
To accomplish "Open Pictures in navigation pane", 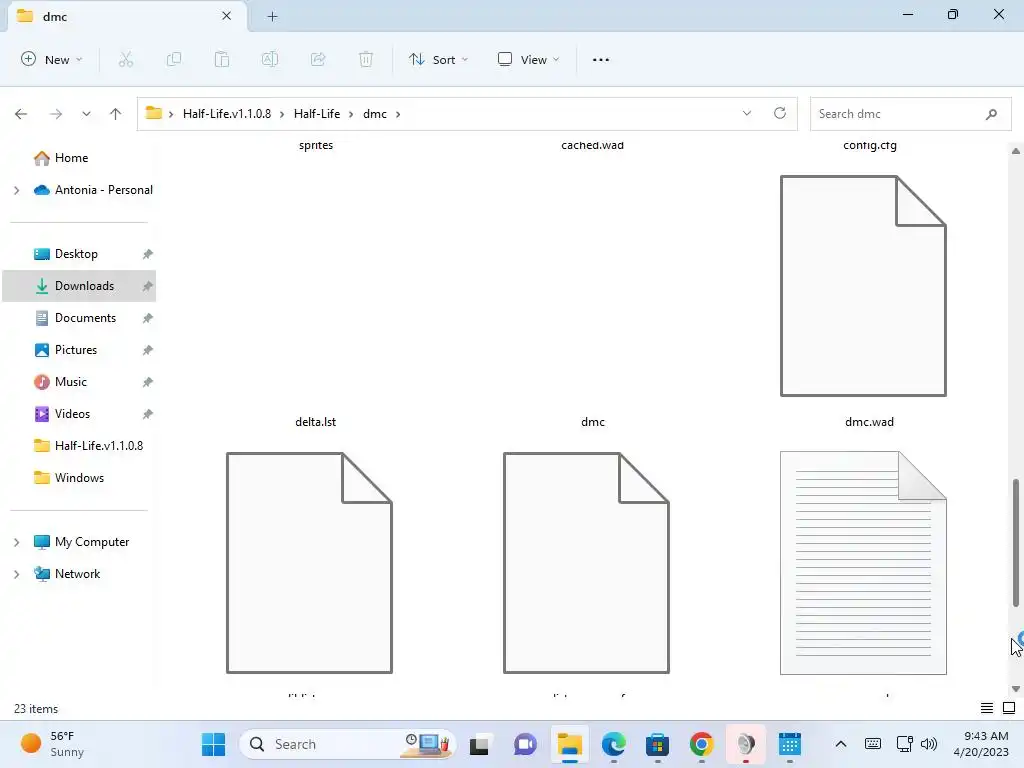I will 76,350.
